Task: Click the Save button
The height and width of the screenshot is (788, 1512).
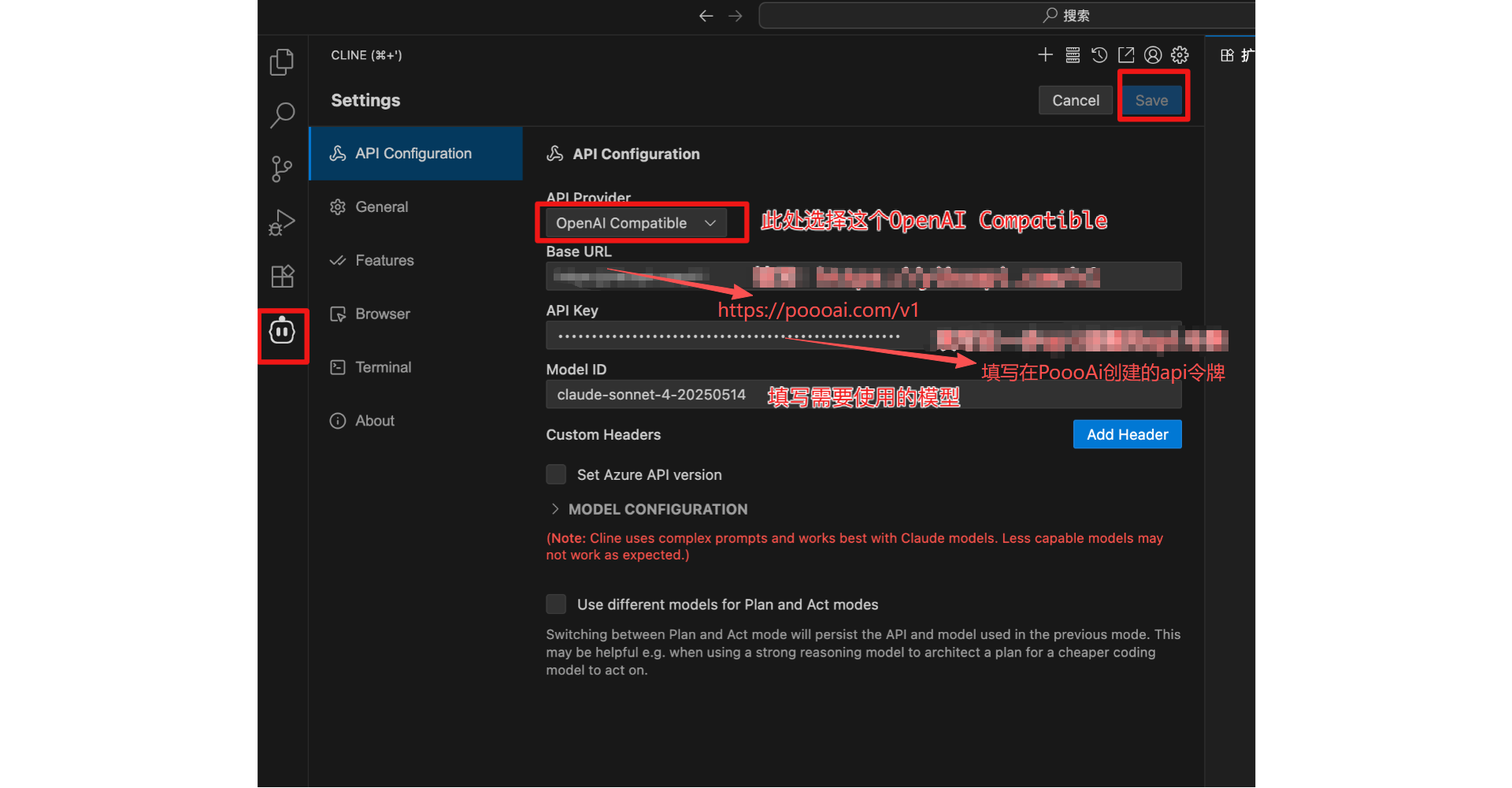Action: point(1151,100)
